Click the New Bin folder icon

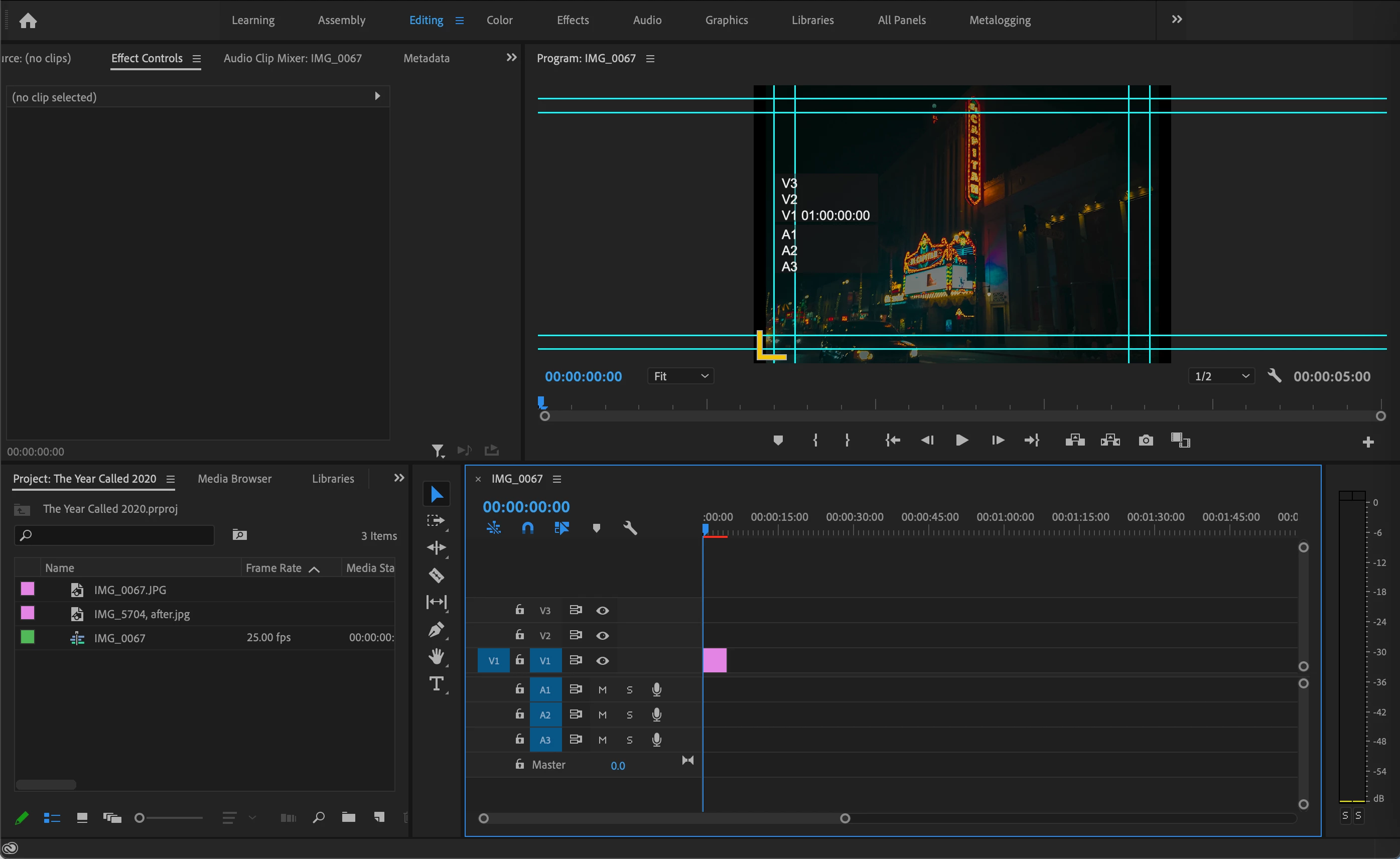[348, 817]
